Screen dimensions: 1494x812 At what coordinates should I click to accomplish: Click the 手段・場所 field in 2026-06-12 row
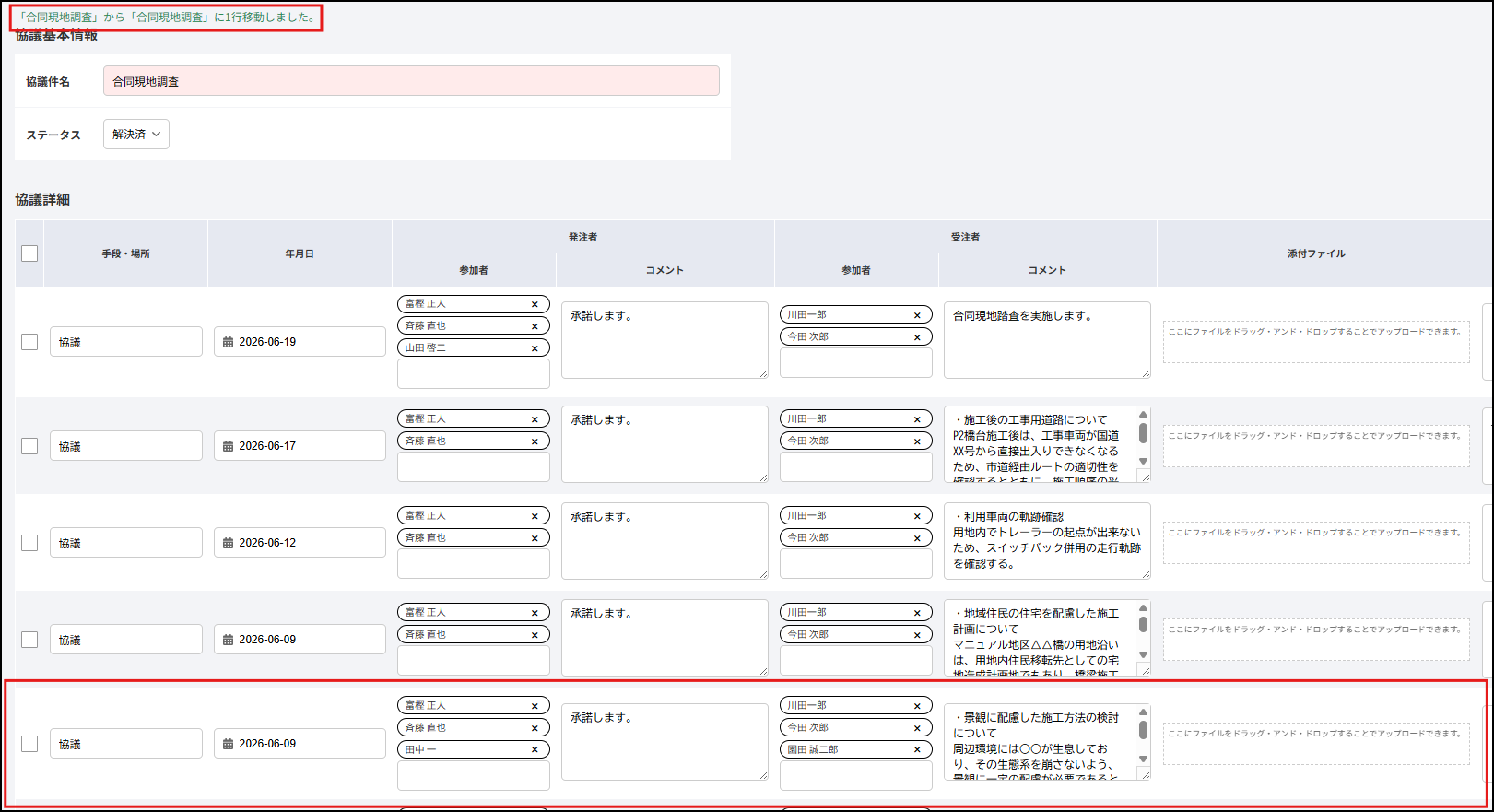pyautogui.click(x=126, y=543)
